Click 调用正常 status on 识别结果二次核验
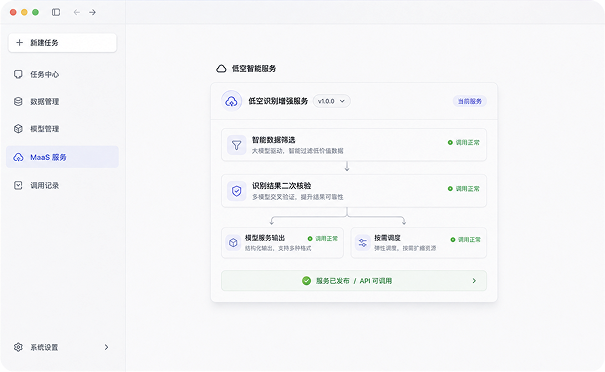 point(464,189)
